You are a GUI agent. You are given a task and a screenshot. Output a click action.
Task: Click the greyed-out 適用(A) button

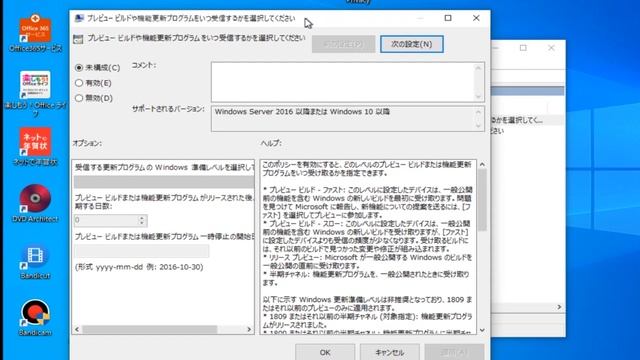click(454, 352)
